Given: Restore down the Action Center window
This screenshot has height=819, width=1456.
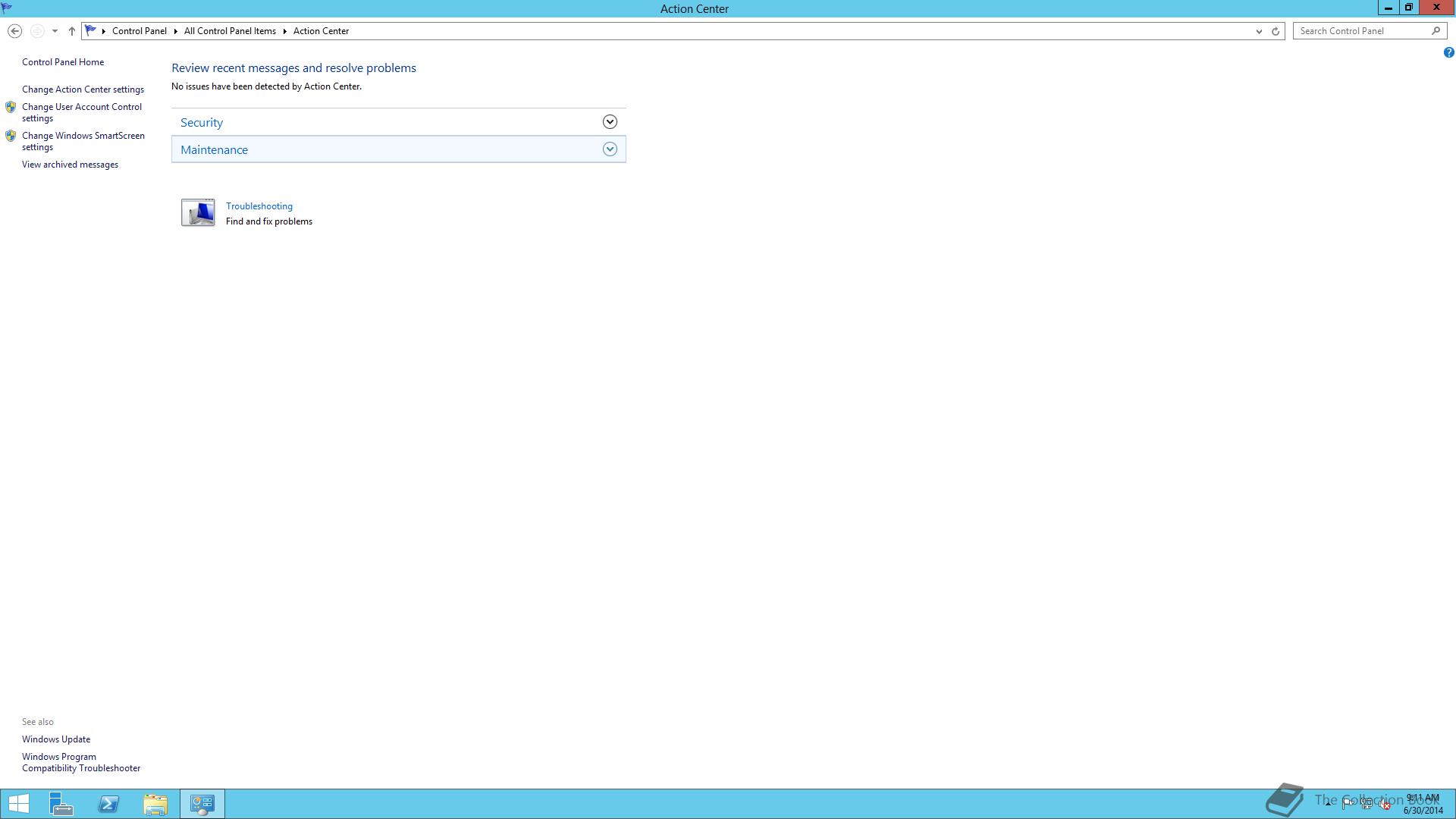Looking at the screenshot, I should click(1408, 8).
